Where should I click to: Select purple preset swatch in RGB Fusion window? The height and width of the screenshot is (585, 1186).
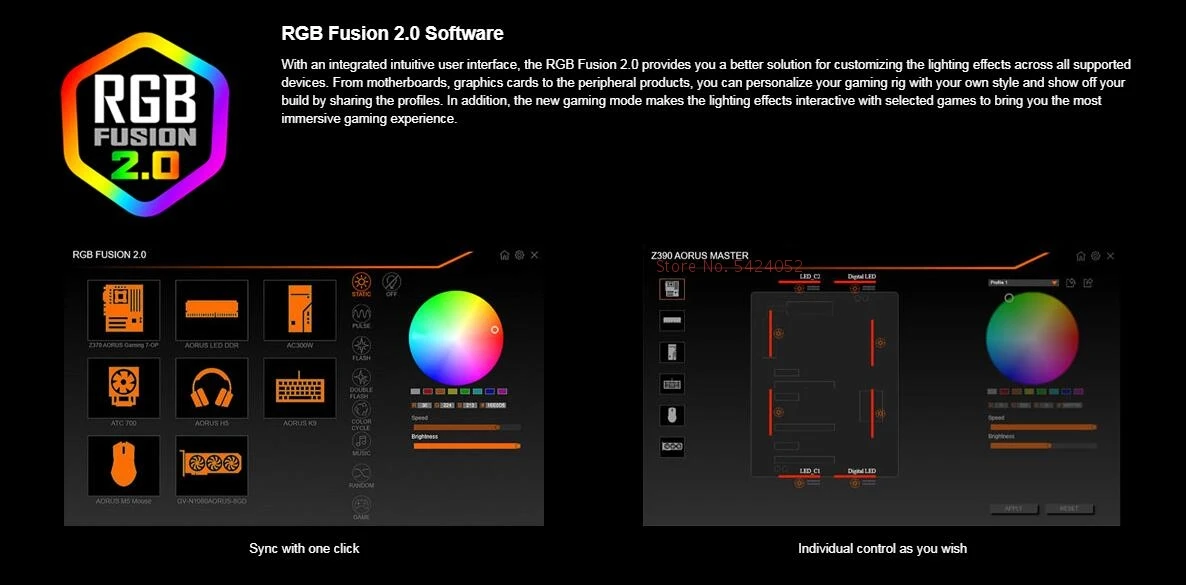click(x=502, y=392)
